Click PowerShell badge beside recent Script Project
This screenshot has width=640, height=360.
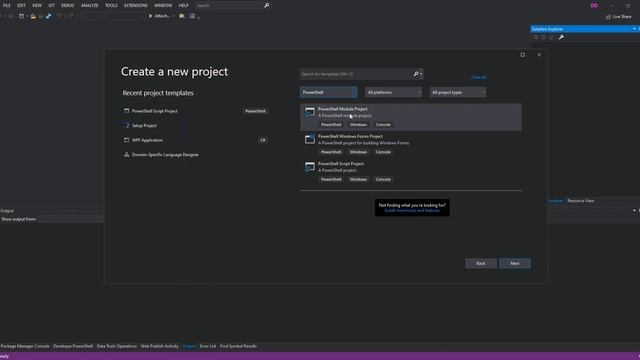coord(255,111)
